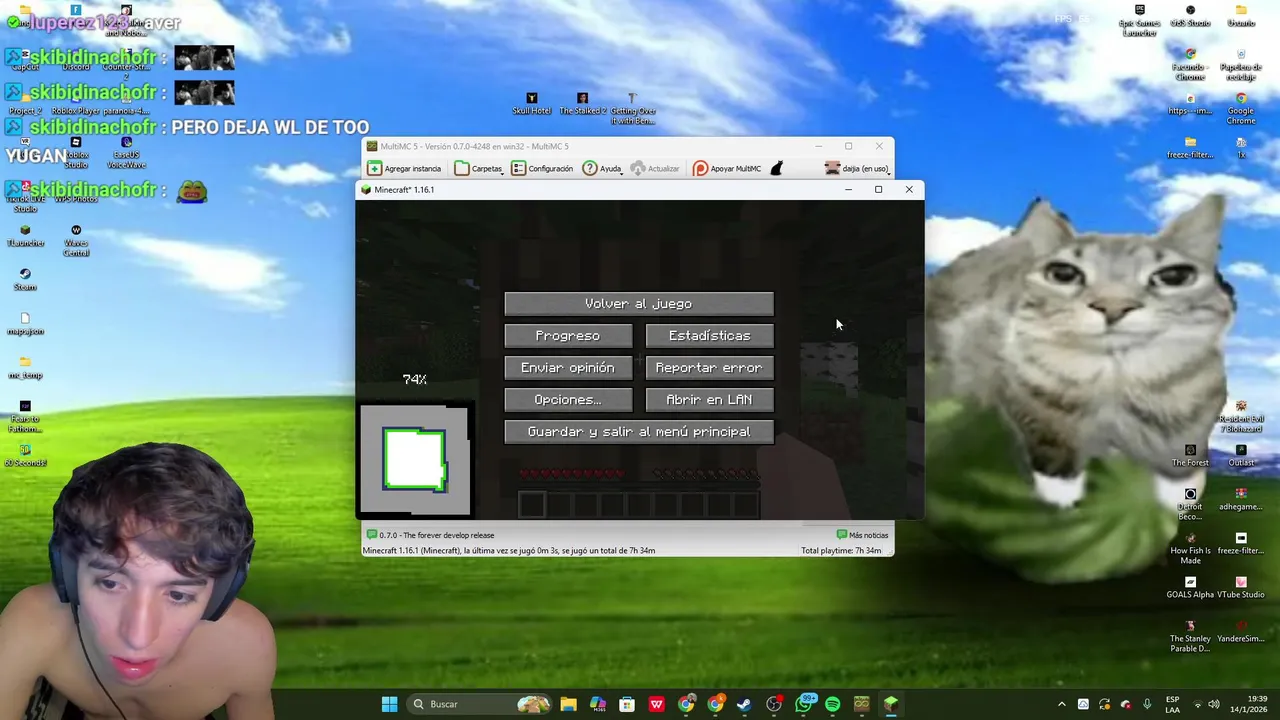Click Actualizar in MultiMC toolbar
Viewport: 1280px width, 720px height.
(x=655, y=168)
